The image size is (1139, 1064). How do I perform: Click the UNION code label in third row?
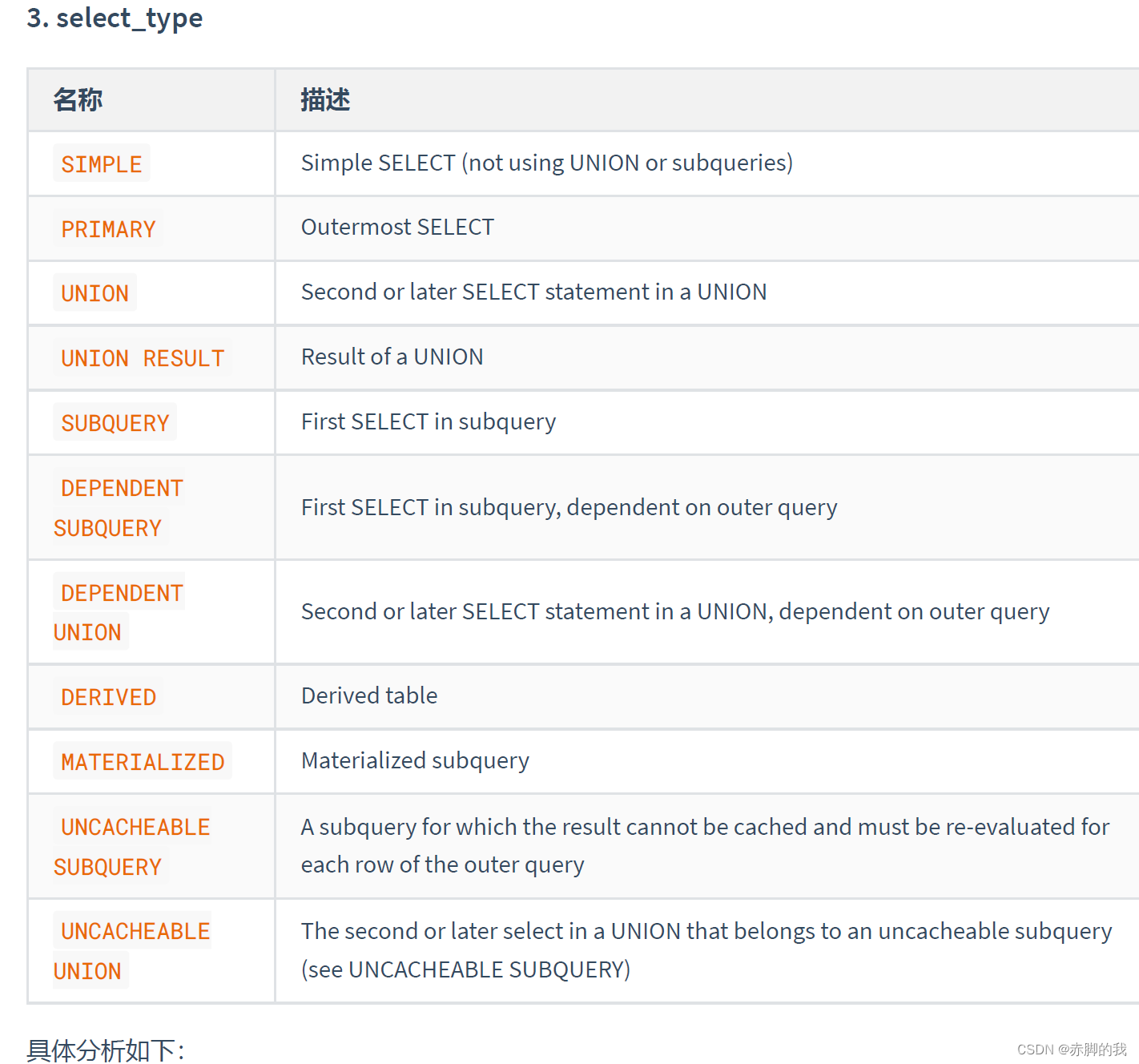coord(95,293)
